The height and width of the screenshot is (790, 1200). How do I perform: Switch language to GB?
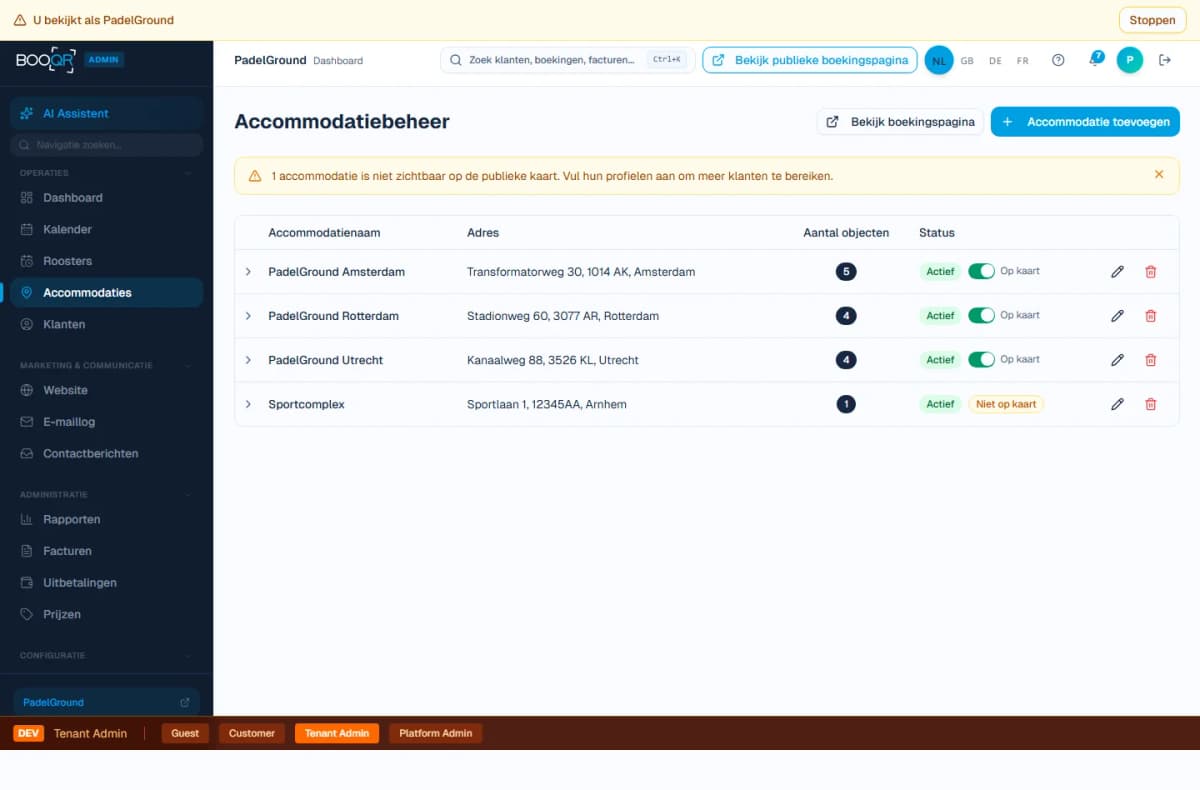tap(967, 60)
